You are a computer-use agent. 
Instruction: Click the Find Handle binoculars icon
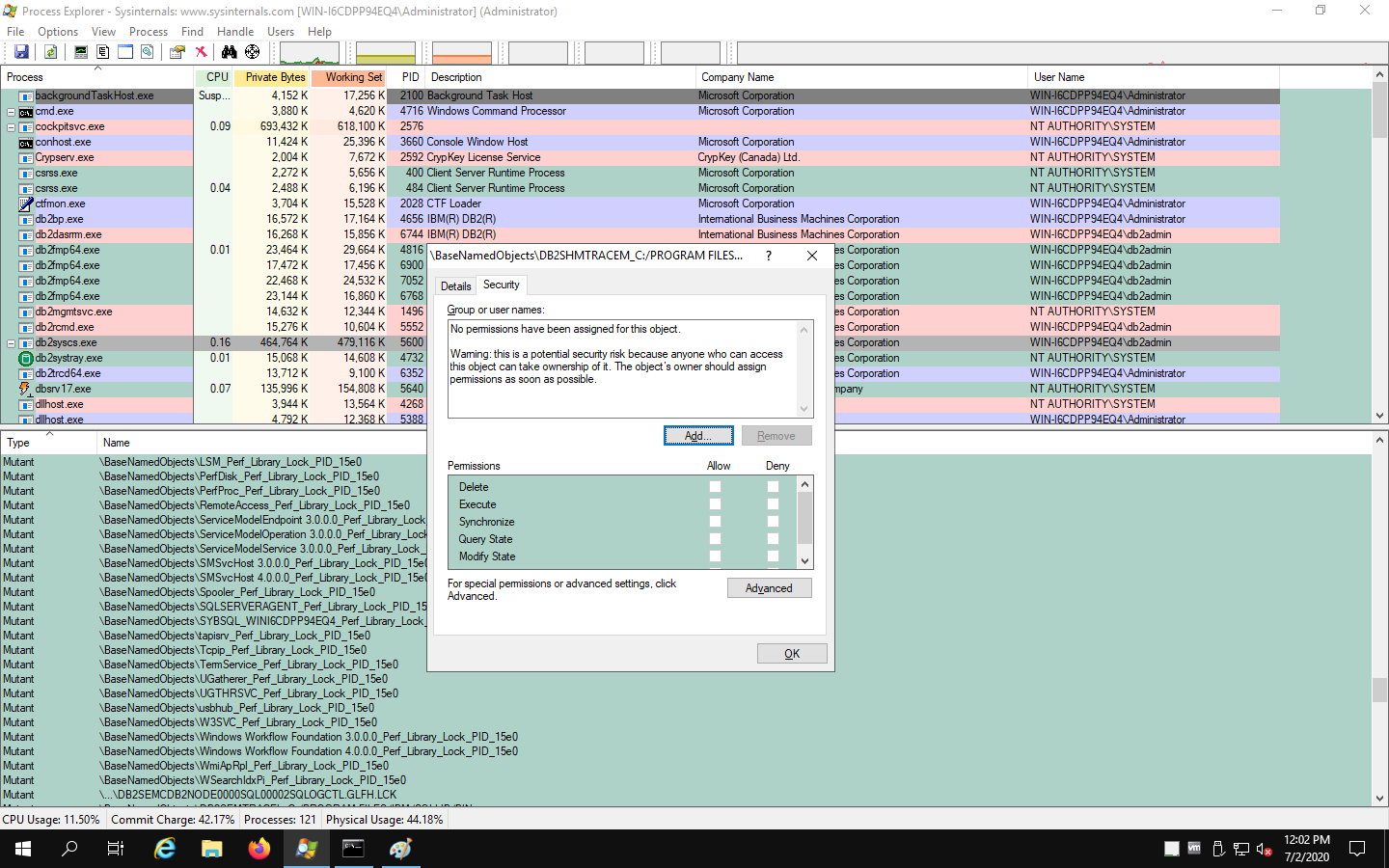231,51
